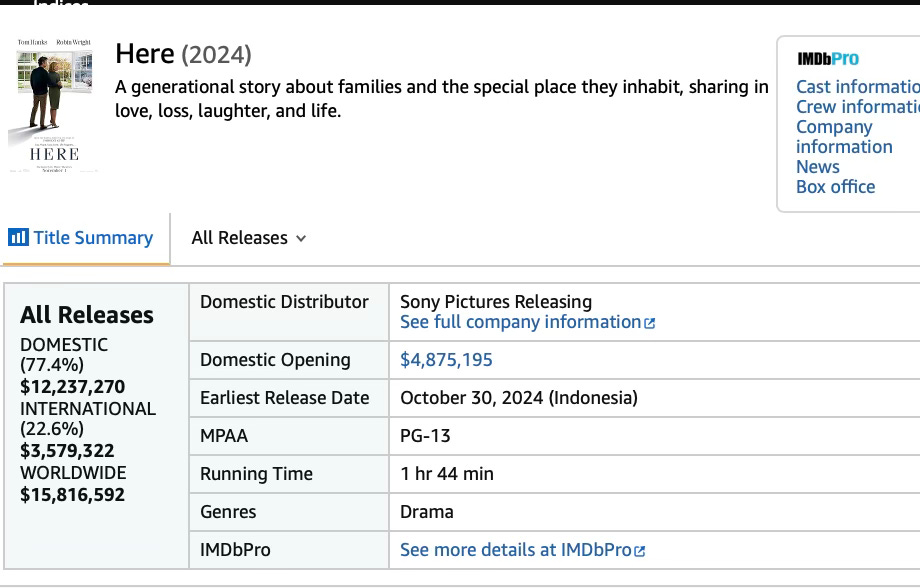
Task: Click the IMDbPro row label cell
Action: pos(289,550)
